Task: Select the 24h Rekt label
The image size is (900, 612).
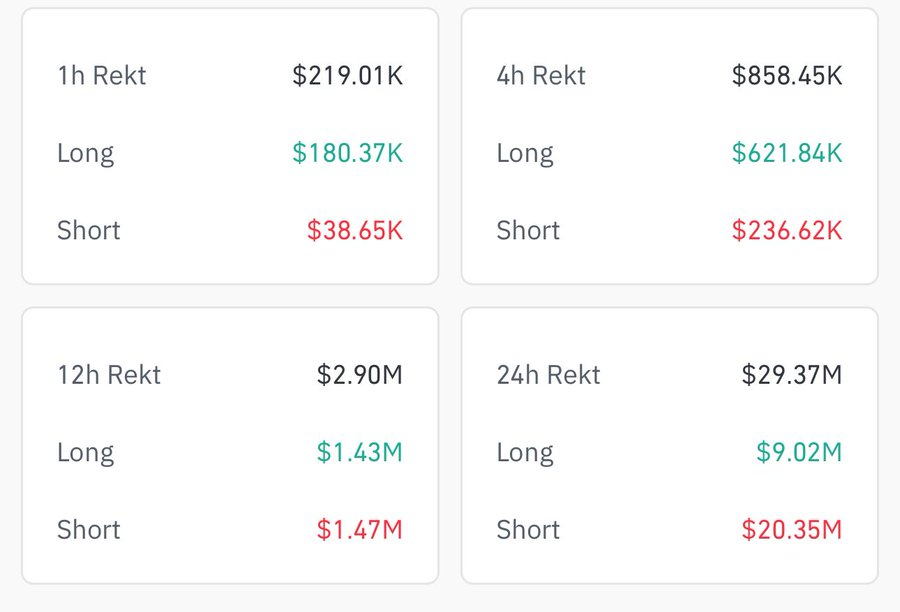Action: (x=548, y=375)
